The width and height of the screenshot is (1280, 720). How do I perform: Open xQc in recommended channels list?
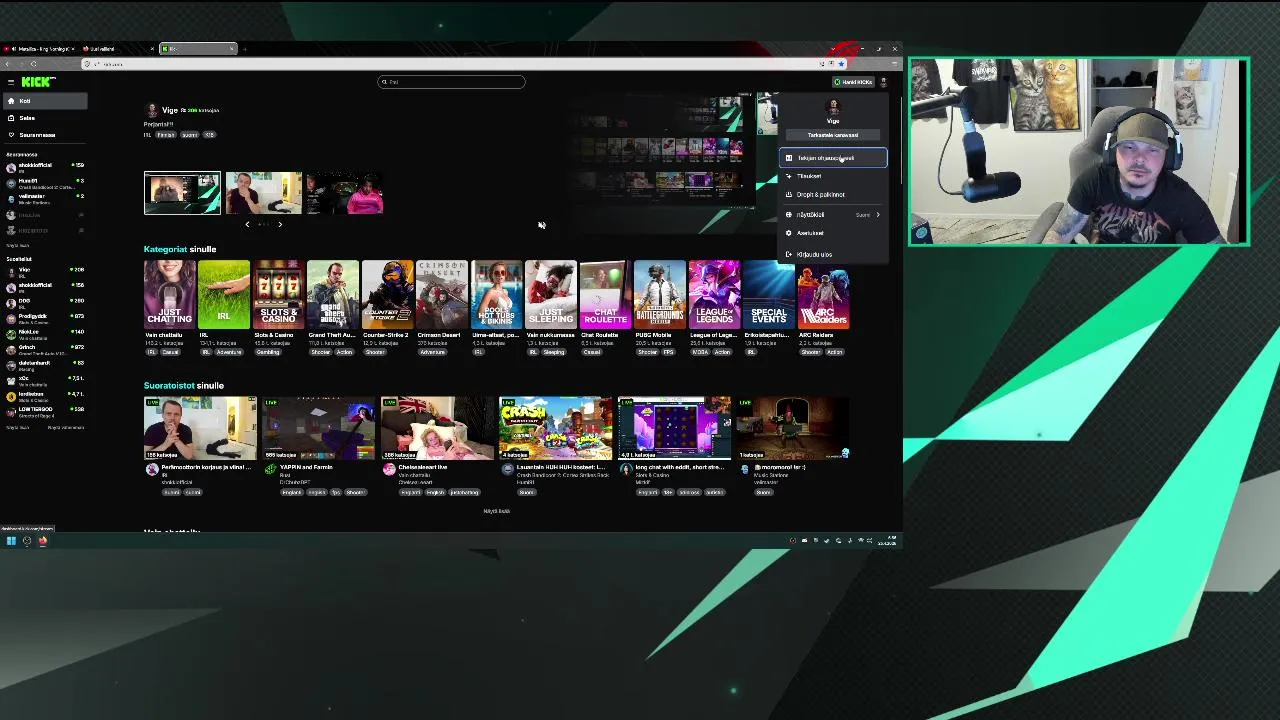(x=44, y=380)
